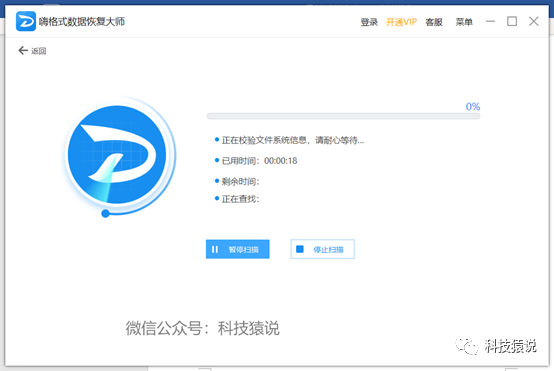
Task: Click the 正在校验文件系统信息 status text
Action: click(x=293, y=140)
